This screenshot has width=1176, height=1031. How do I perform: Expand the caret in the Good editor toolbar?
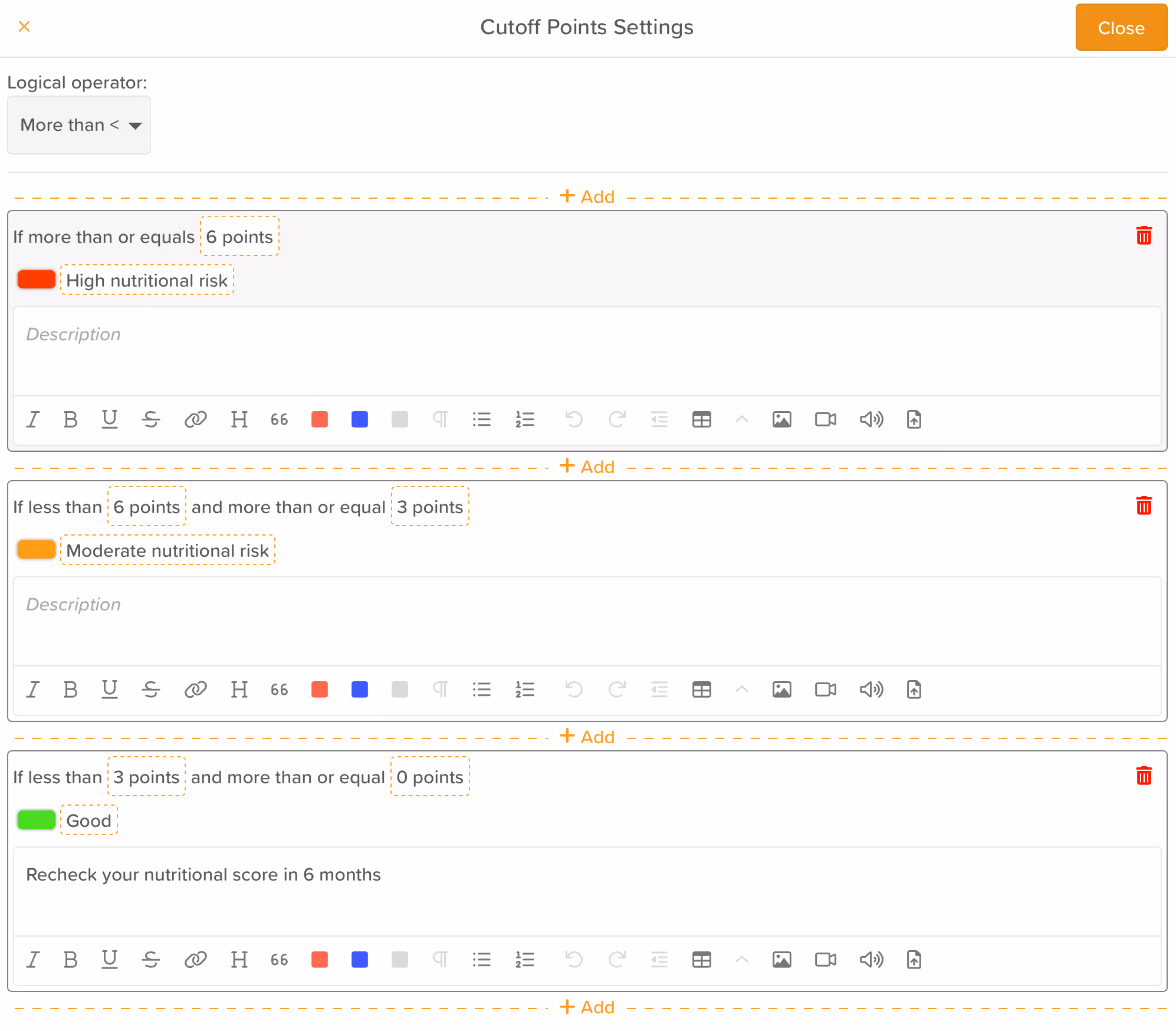pyautogui.click(x=742, y=960)
